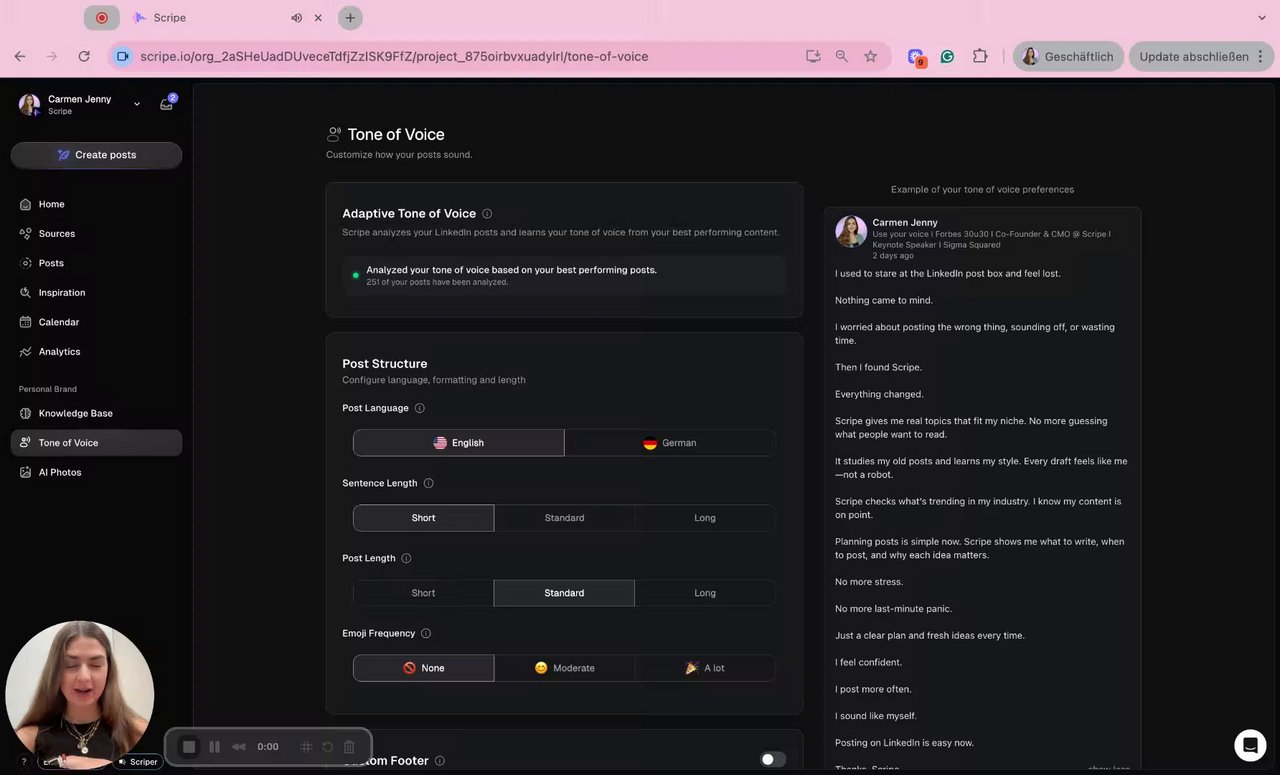Click the Analytics chart icon
This screenshot has height=775, width=1280.
(25, 352)
